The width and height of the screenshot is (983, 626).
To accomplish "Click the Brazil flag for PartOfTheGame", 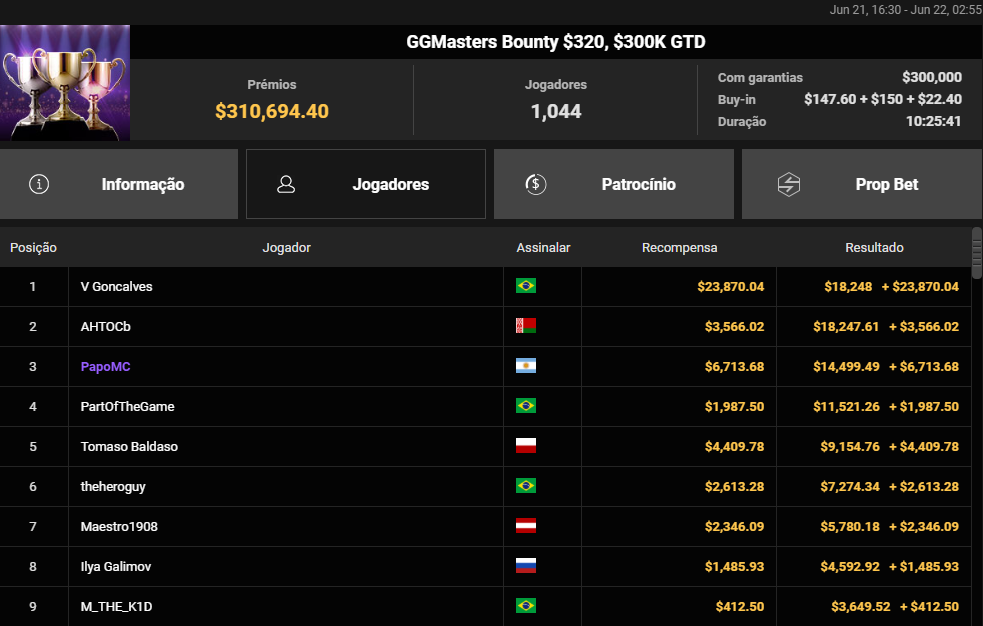I will (525, 406).
